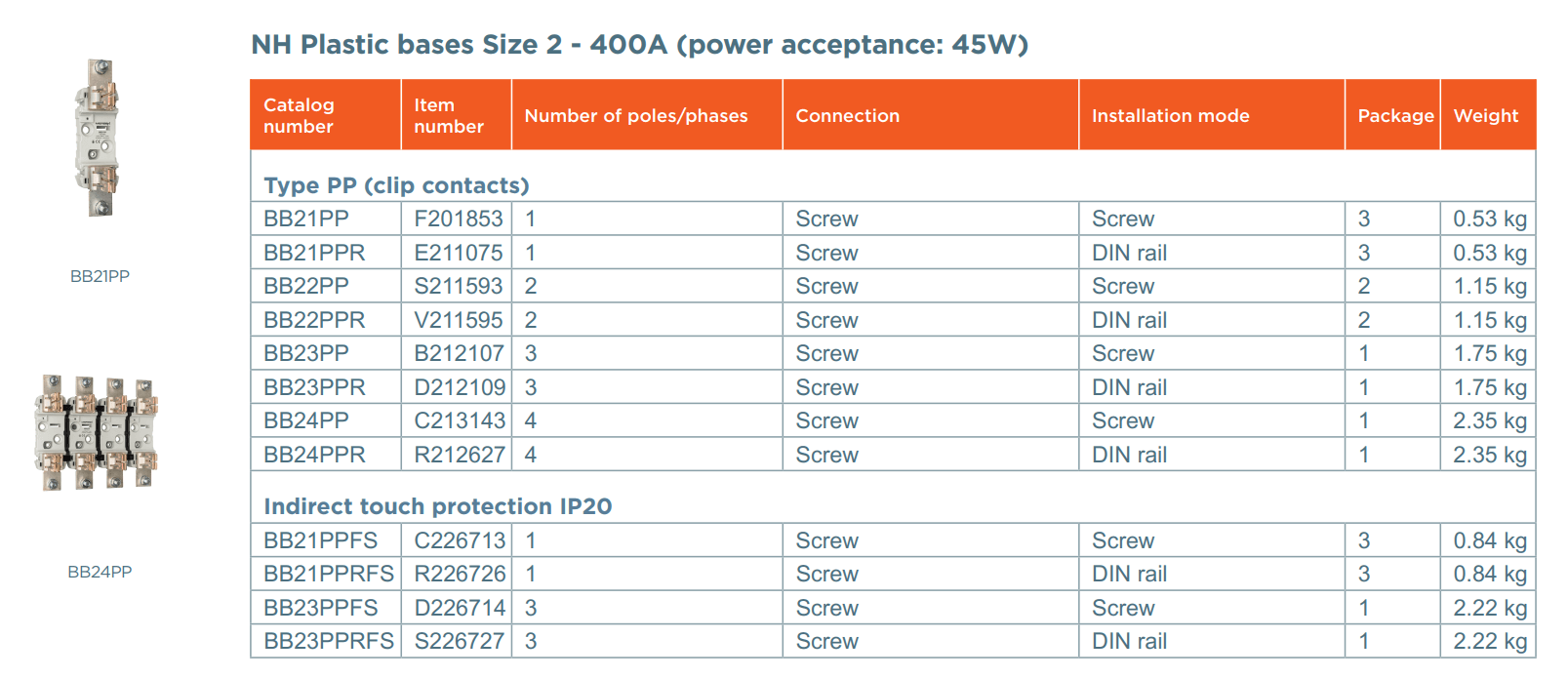Click the BB24PP caption under the image
Viewport: 1568px width, 678px height.
pyautogui.click(x=100, y=572)
